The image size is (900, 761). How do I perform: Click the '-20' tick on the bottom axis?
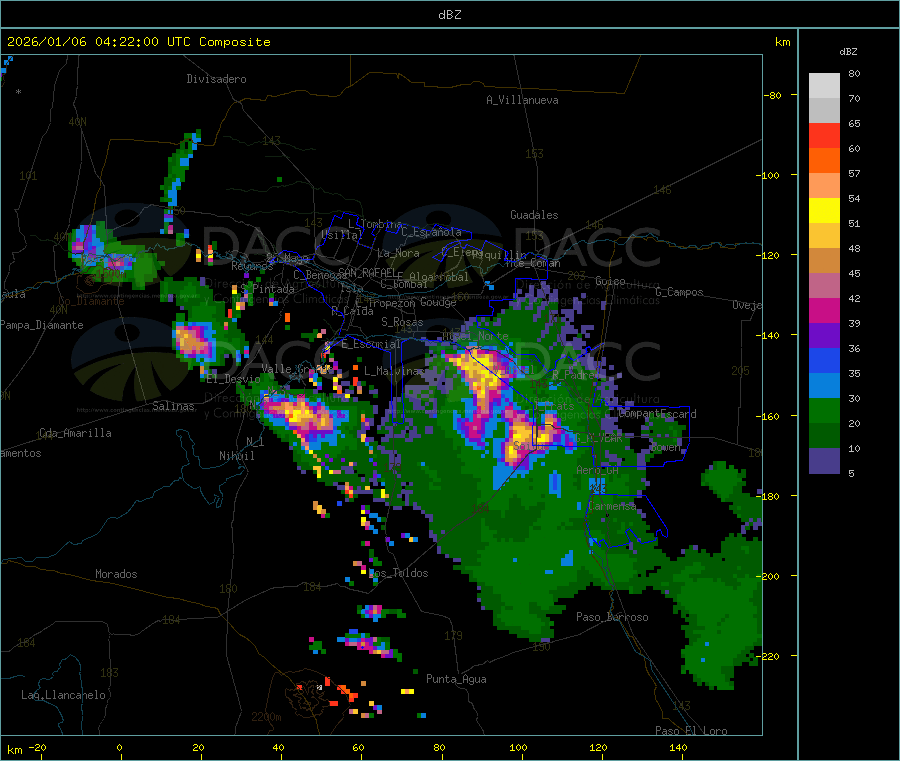click(37, 748)
